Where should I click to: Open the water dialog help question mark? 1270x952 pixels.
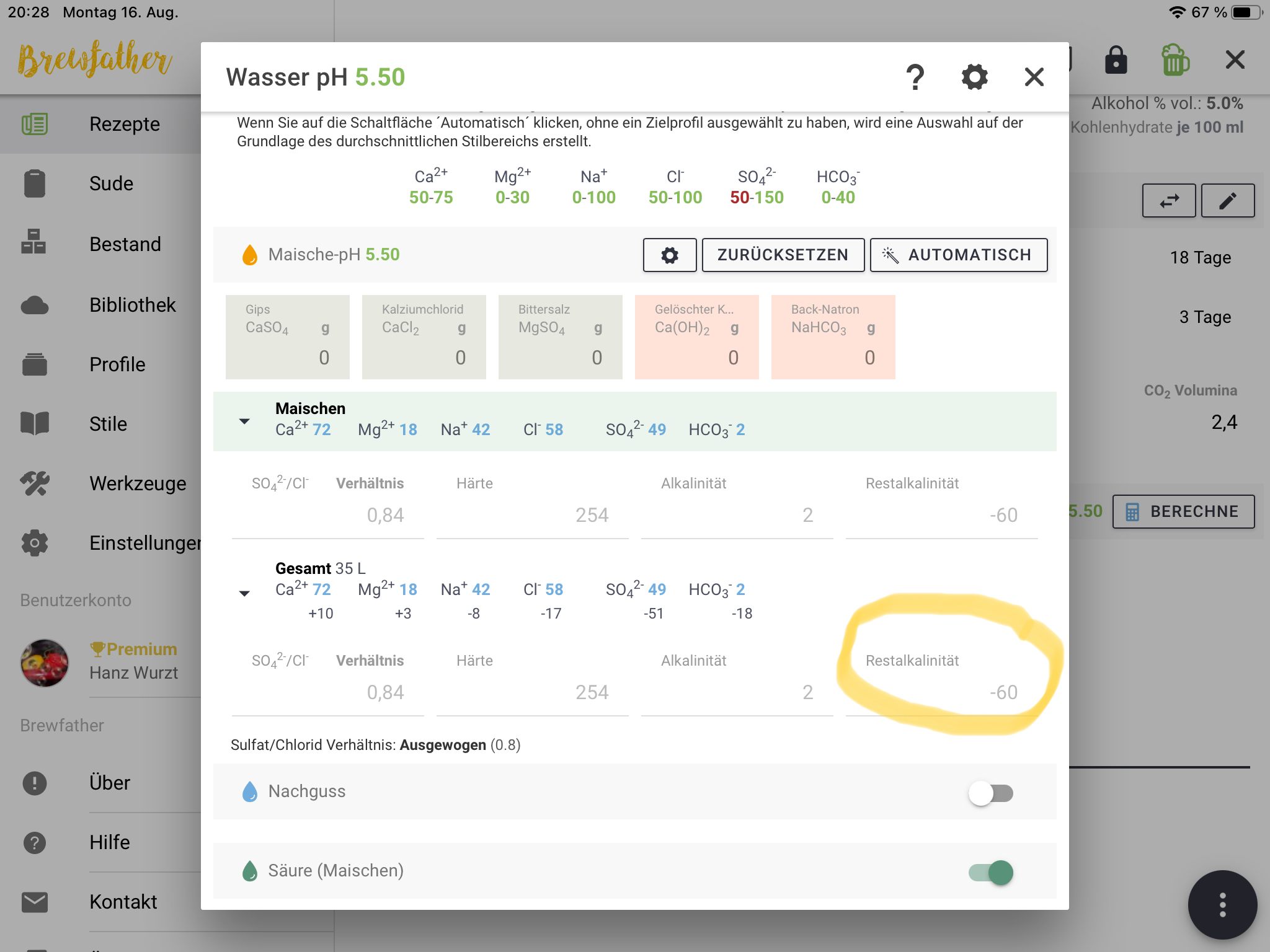pos(915,77)
